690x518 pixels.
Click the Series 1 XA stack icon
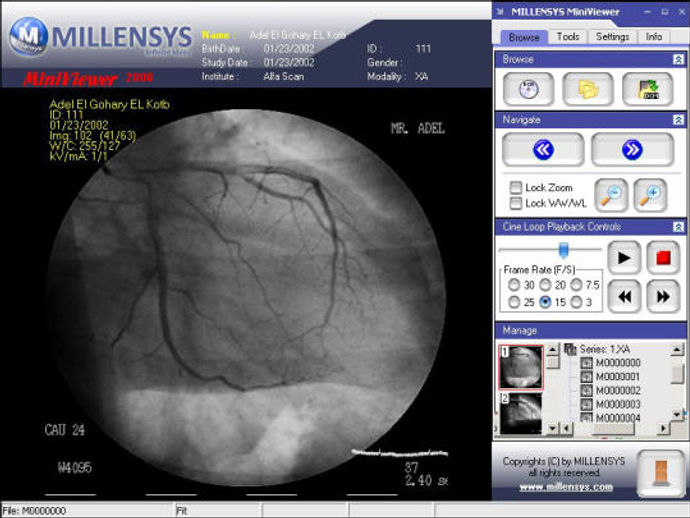coord(570,349)
